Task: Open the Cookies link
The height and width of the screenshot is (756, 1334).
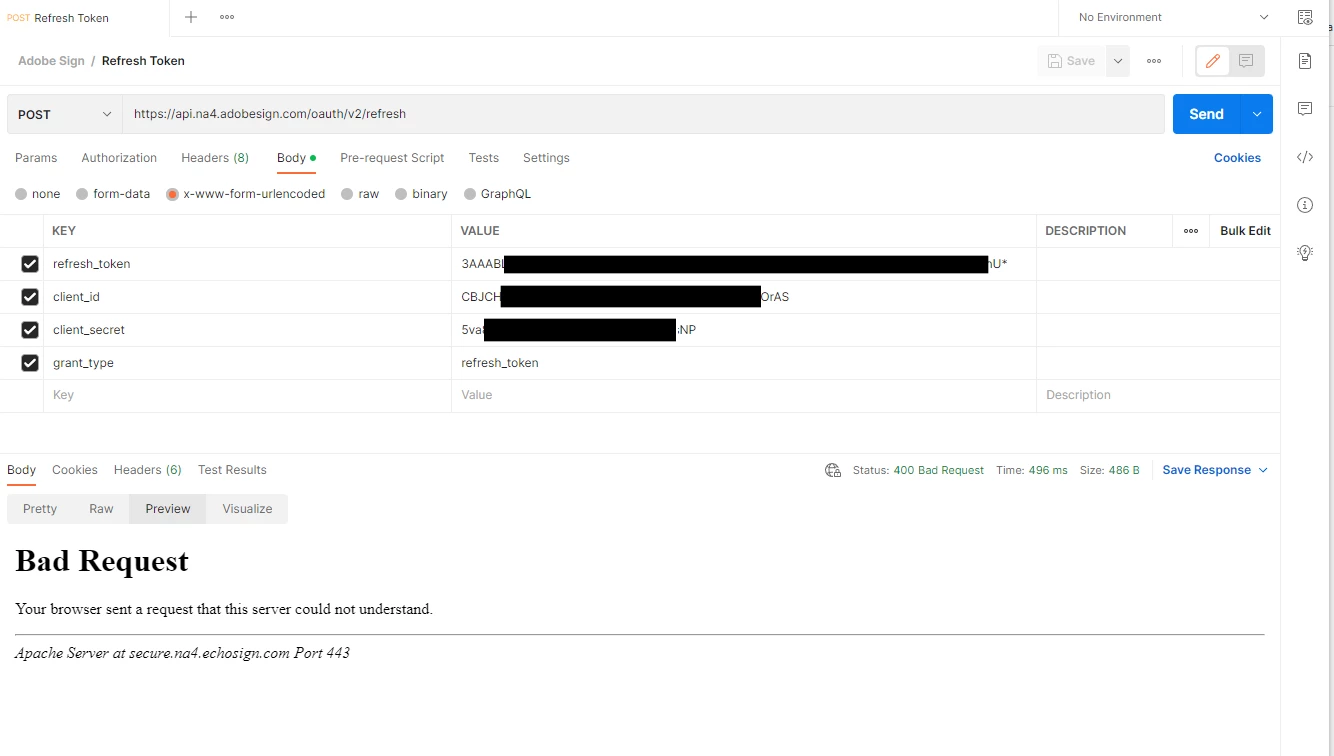Action: [x=1237, y=158]
